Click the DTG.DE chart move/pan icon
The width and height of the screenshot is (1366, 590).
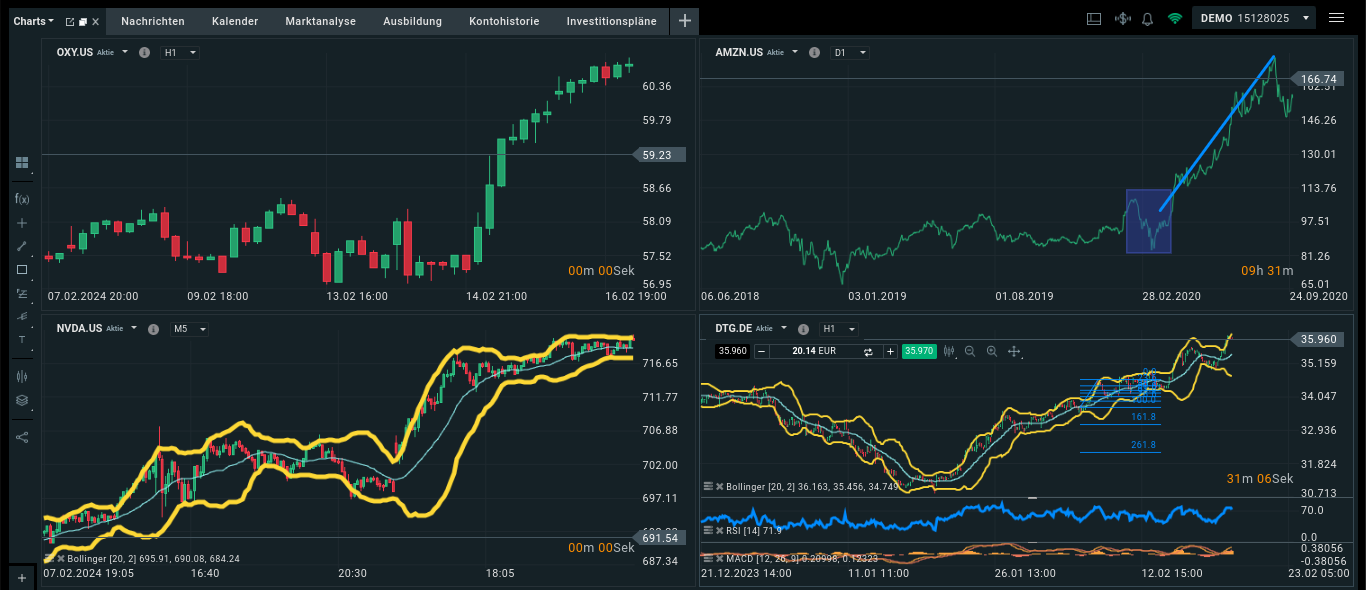[x=1014, y=351]
